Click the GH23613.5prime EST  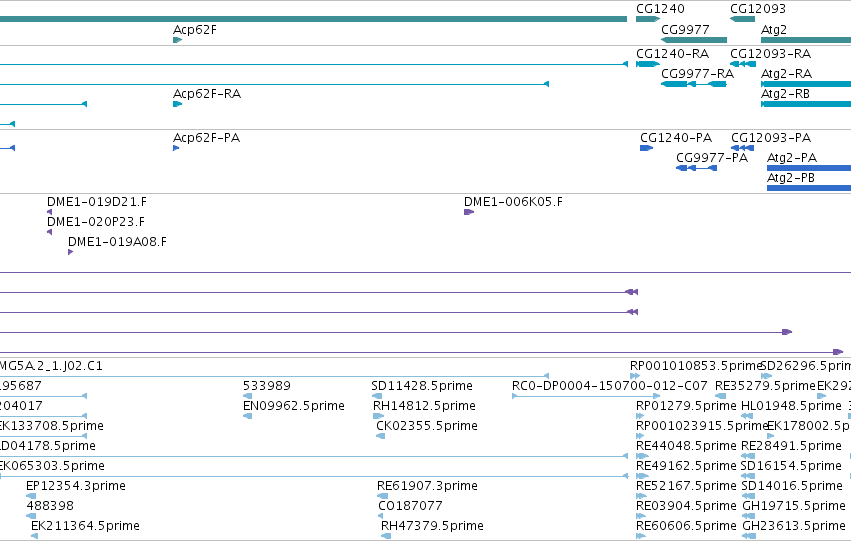[x=748, y=536]
